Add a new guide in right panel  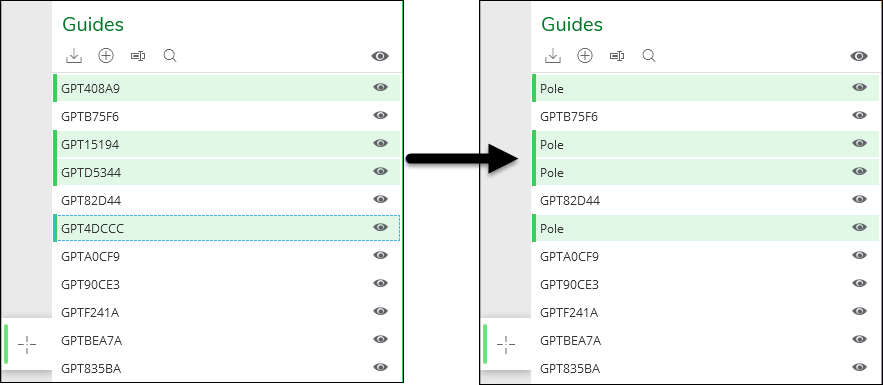click(585, 56)
